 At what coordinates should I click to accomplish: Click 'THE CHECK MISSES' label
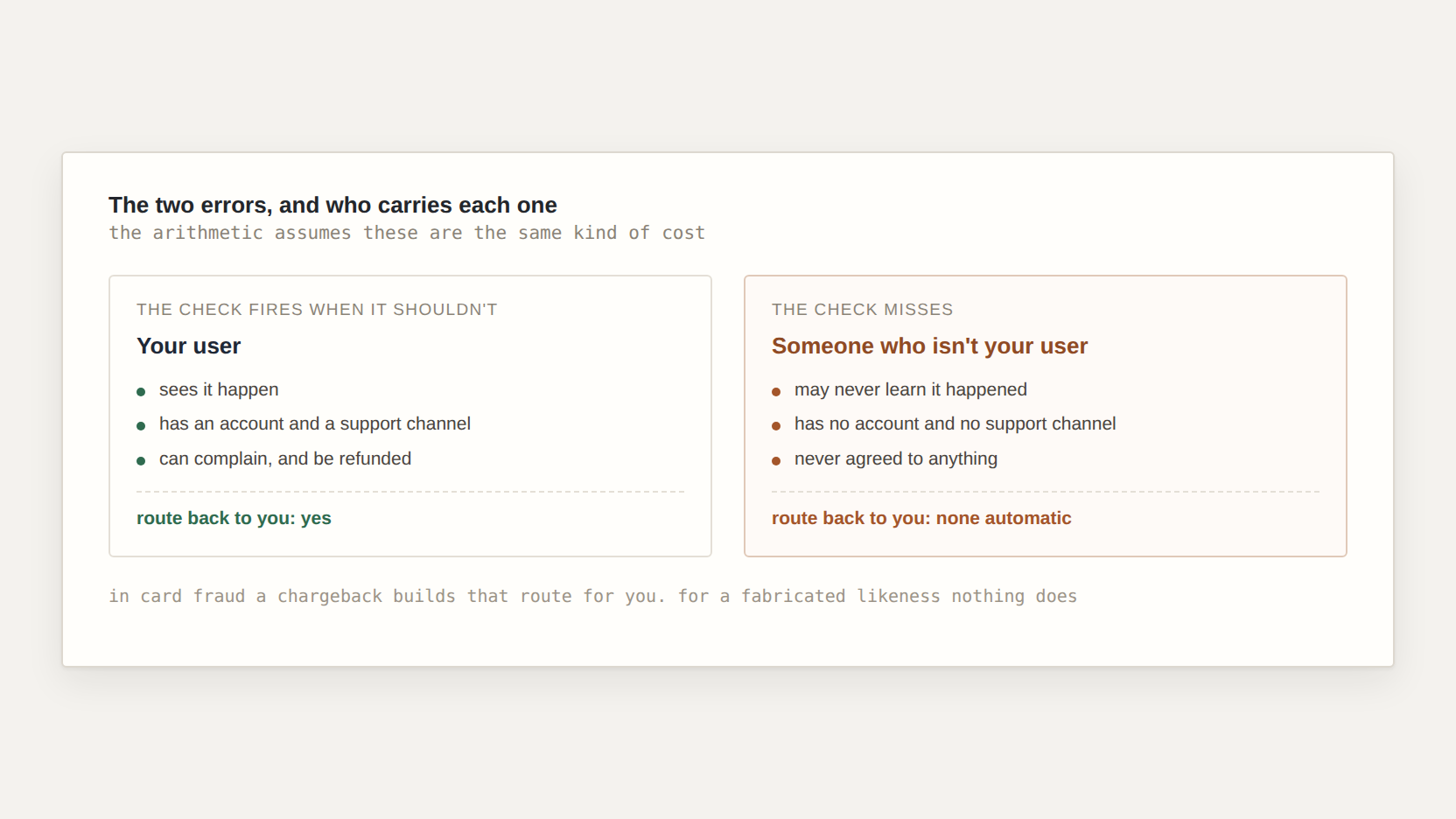click(x=862, y=310)
